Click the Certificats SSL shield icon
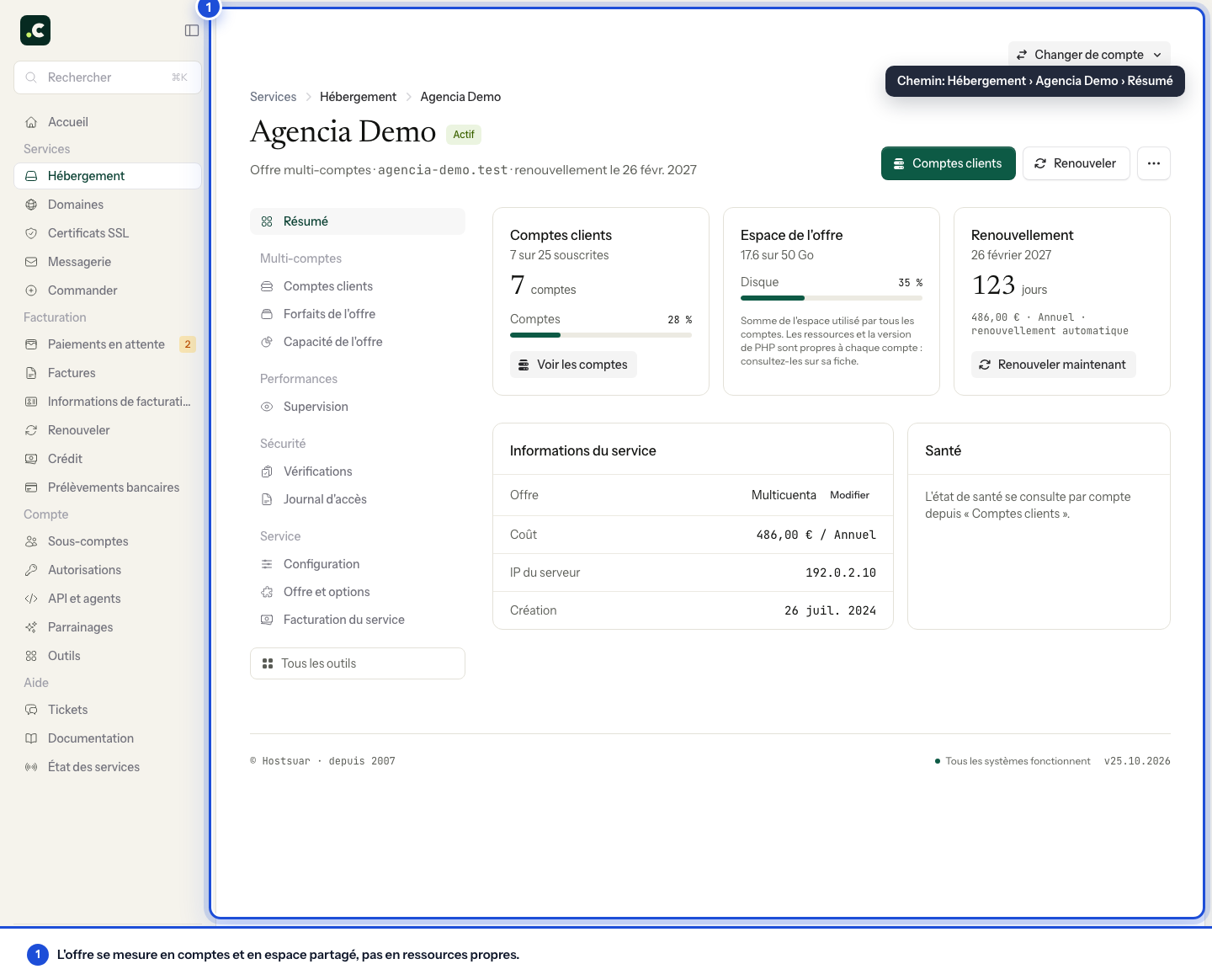The width and height of the screenshot is (1212, 980). [31, 233]
